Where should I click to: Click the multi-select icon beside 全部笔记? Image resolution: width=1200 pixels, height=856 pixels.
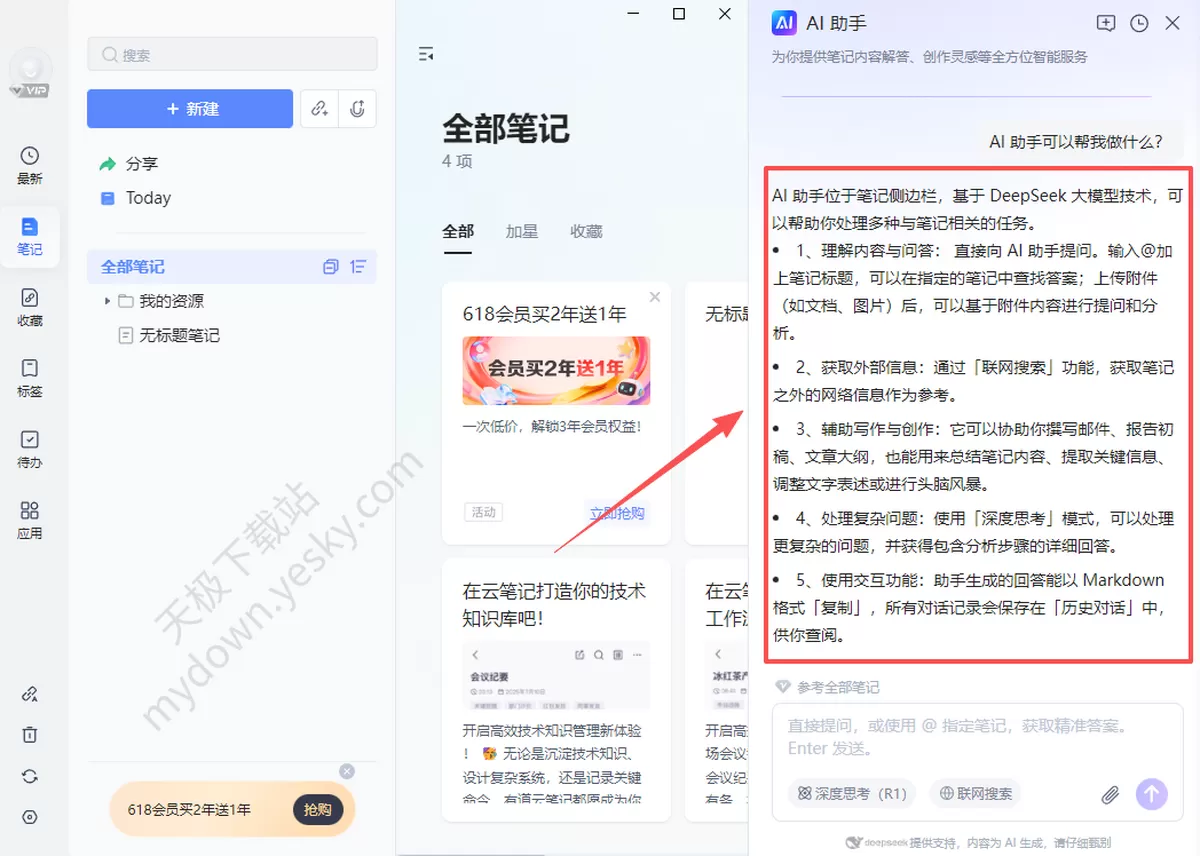point(331,267)
